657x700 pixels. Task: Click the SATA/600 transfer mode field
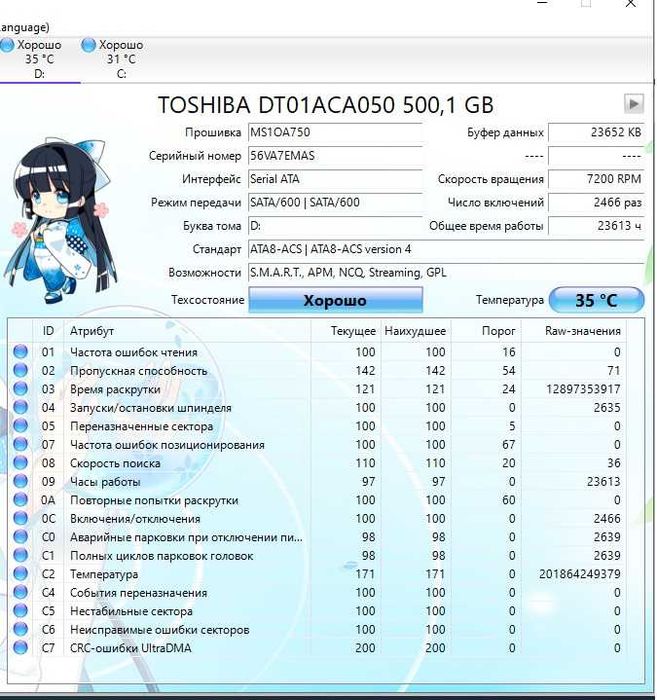coord(335,202)
